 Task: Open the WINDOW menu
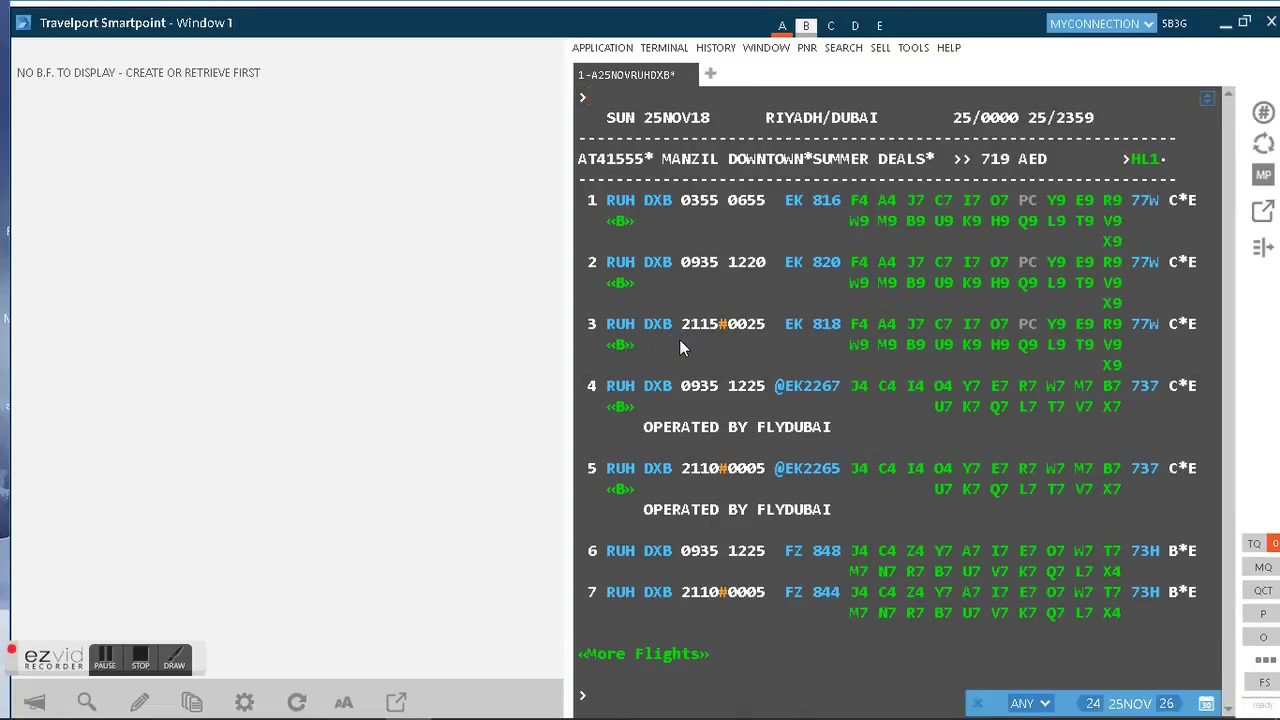(766, 48)
